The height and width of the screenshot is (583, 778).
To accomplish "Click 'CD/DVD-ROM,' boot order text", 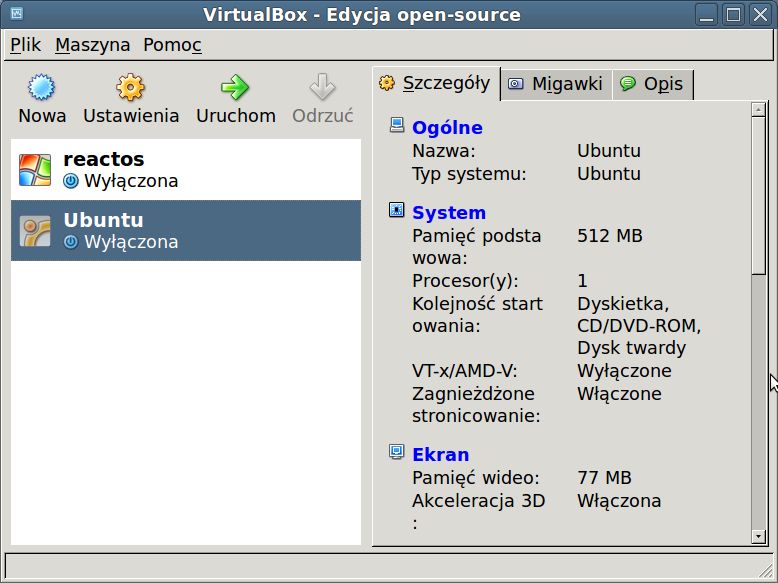I will [639, 326].
